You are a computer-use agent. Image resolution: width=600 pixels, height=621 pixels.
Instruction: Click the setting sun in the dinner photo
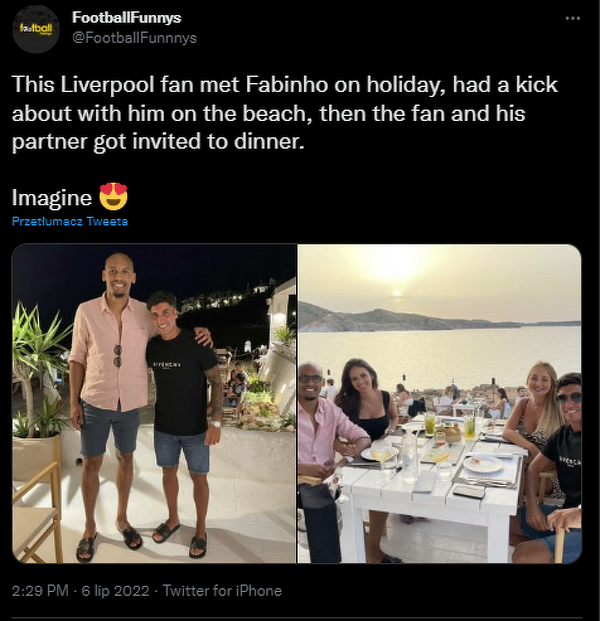point(396,293)
